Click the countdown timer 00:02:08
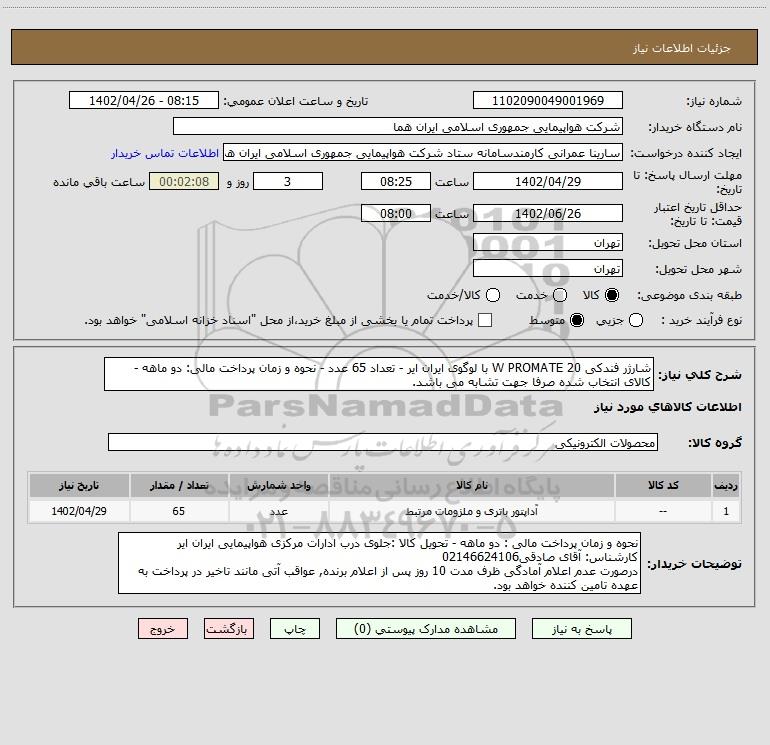 [184, 181]
